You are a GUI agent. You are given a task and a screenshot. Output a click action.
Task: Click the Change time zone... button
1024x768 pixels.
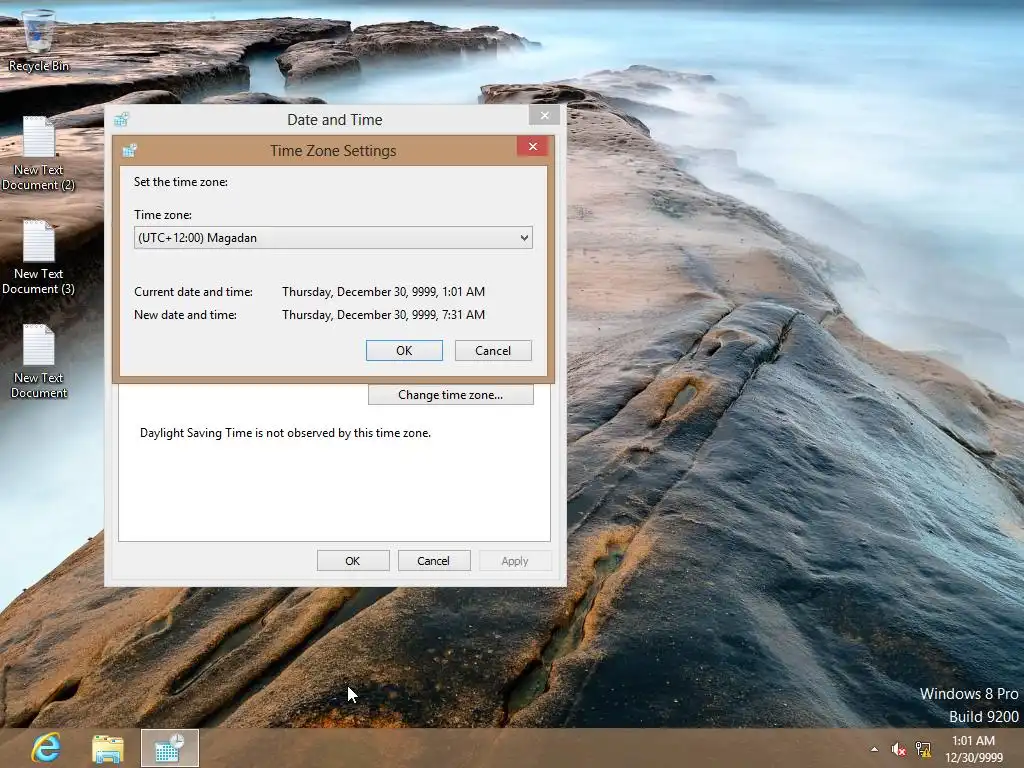pyautogui.click(x=451, y=394)
